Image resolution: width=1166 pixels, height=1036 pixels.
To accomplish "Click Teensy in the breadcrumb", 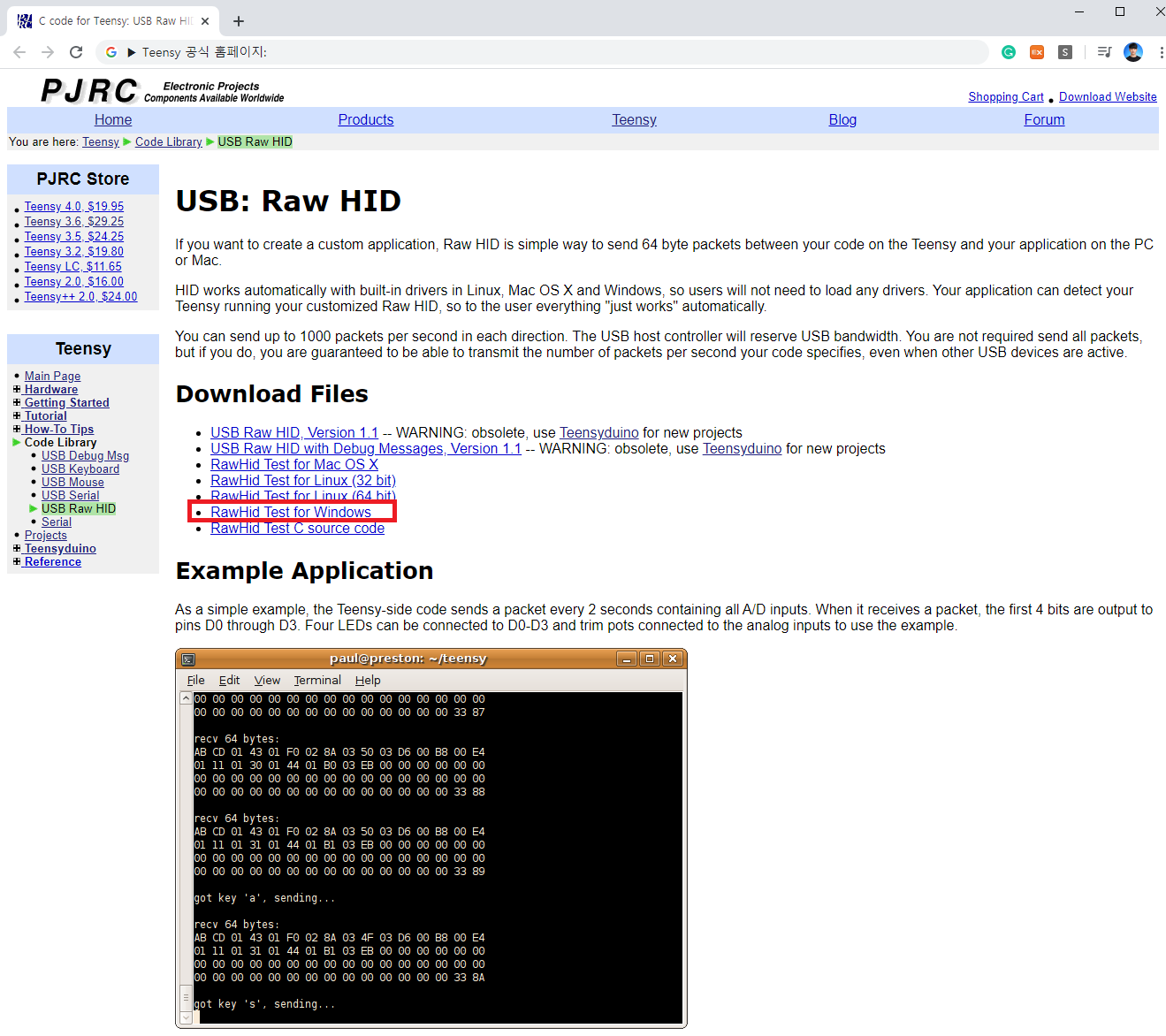I will [101, 141].
